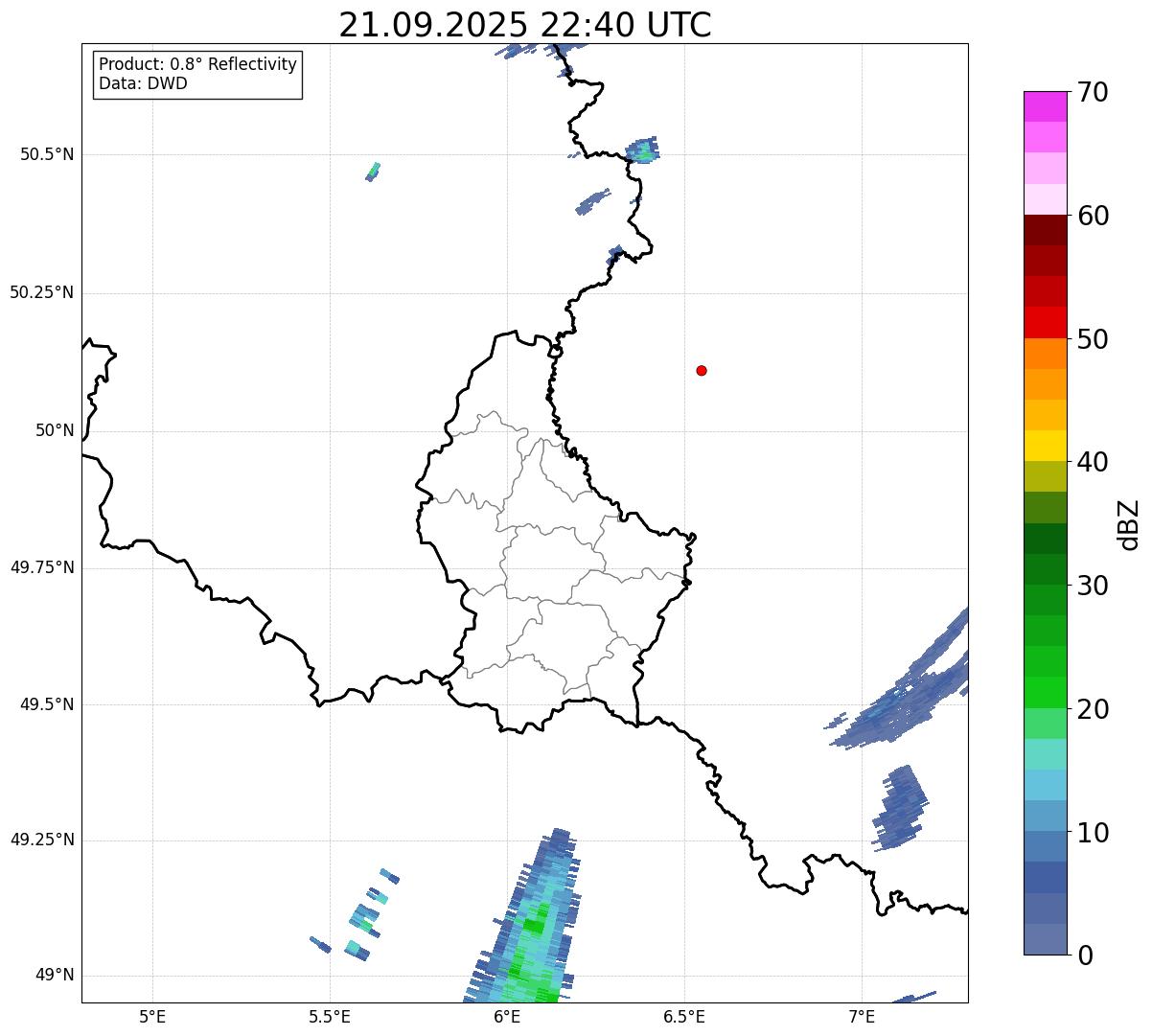Click the orange swatch just below 50
This screenshot has height=1036, width=1152.
1046,354
